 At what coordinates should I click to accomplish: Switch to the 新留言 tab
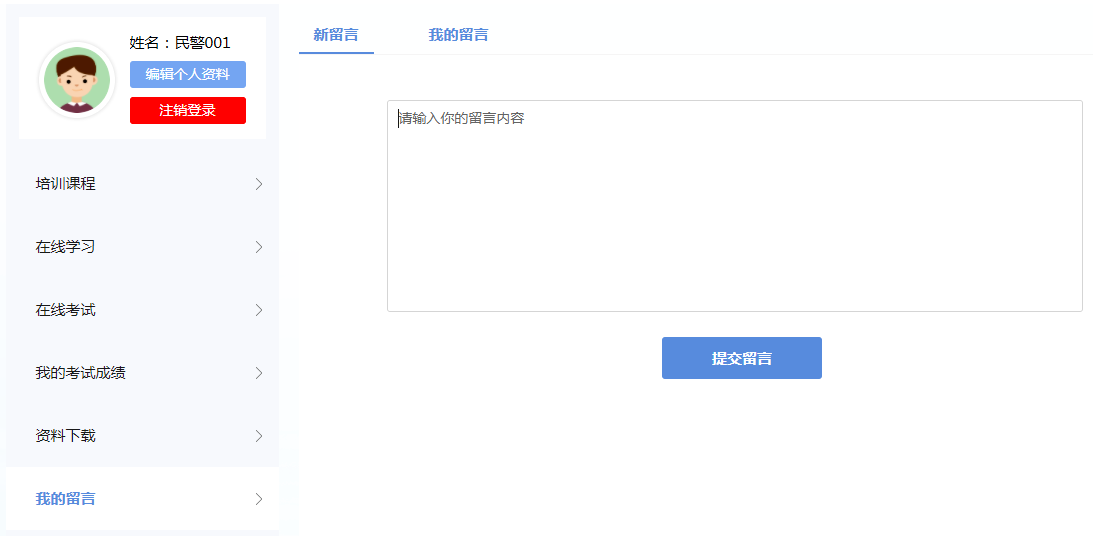point(336,35)
